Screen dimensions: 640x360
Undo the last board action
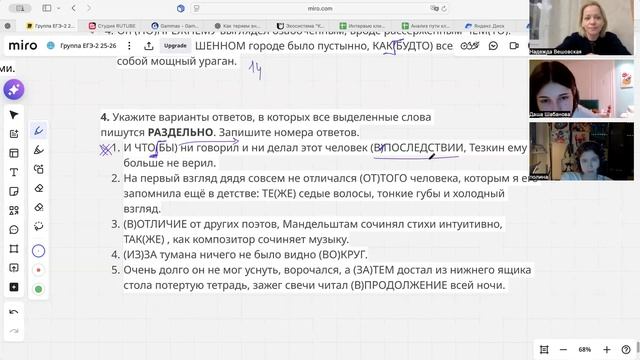[x=14, y=312]
